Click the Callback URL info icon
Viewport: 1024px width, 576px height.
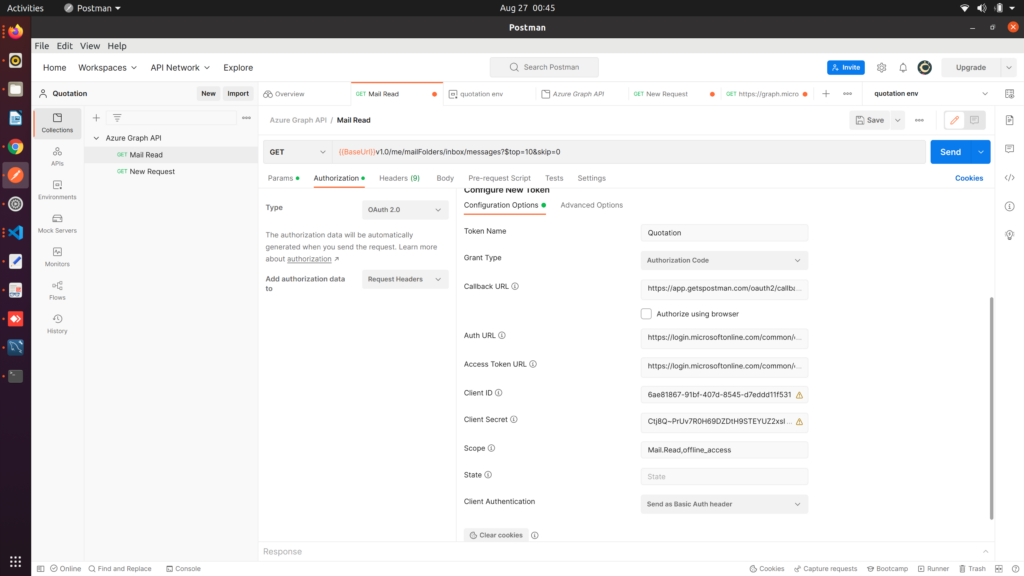click(515, 286)
